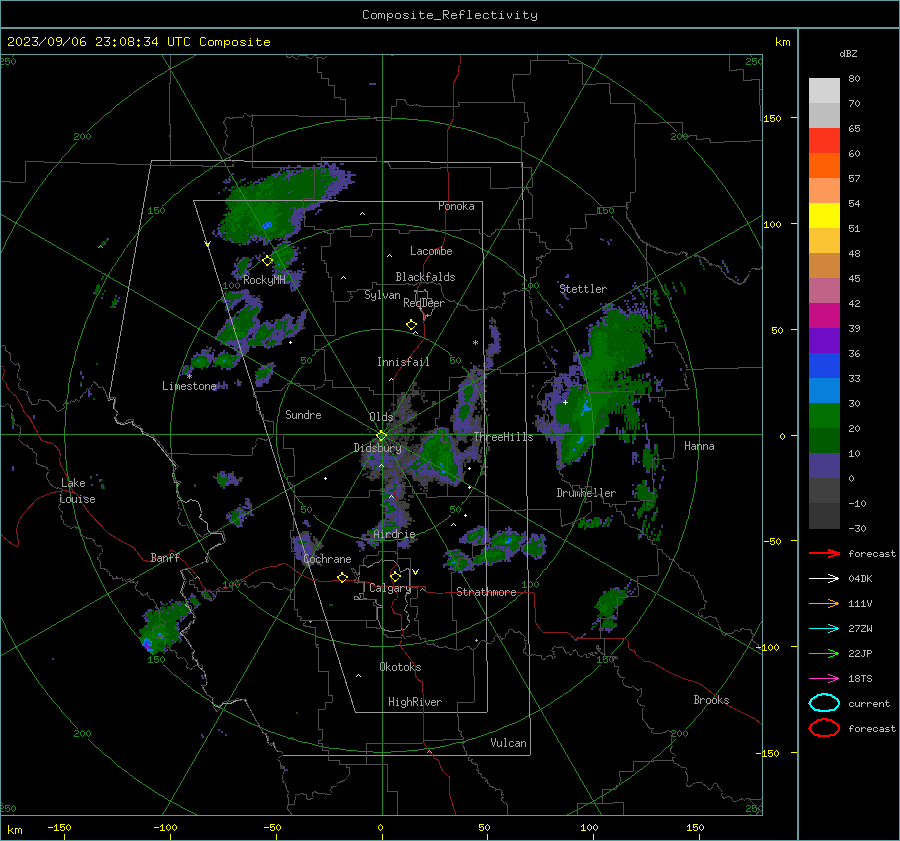
Task: Click the white 04DK arrow legend icon
Action: tap(824, 578)
